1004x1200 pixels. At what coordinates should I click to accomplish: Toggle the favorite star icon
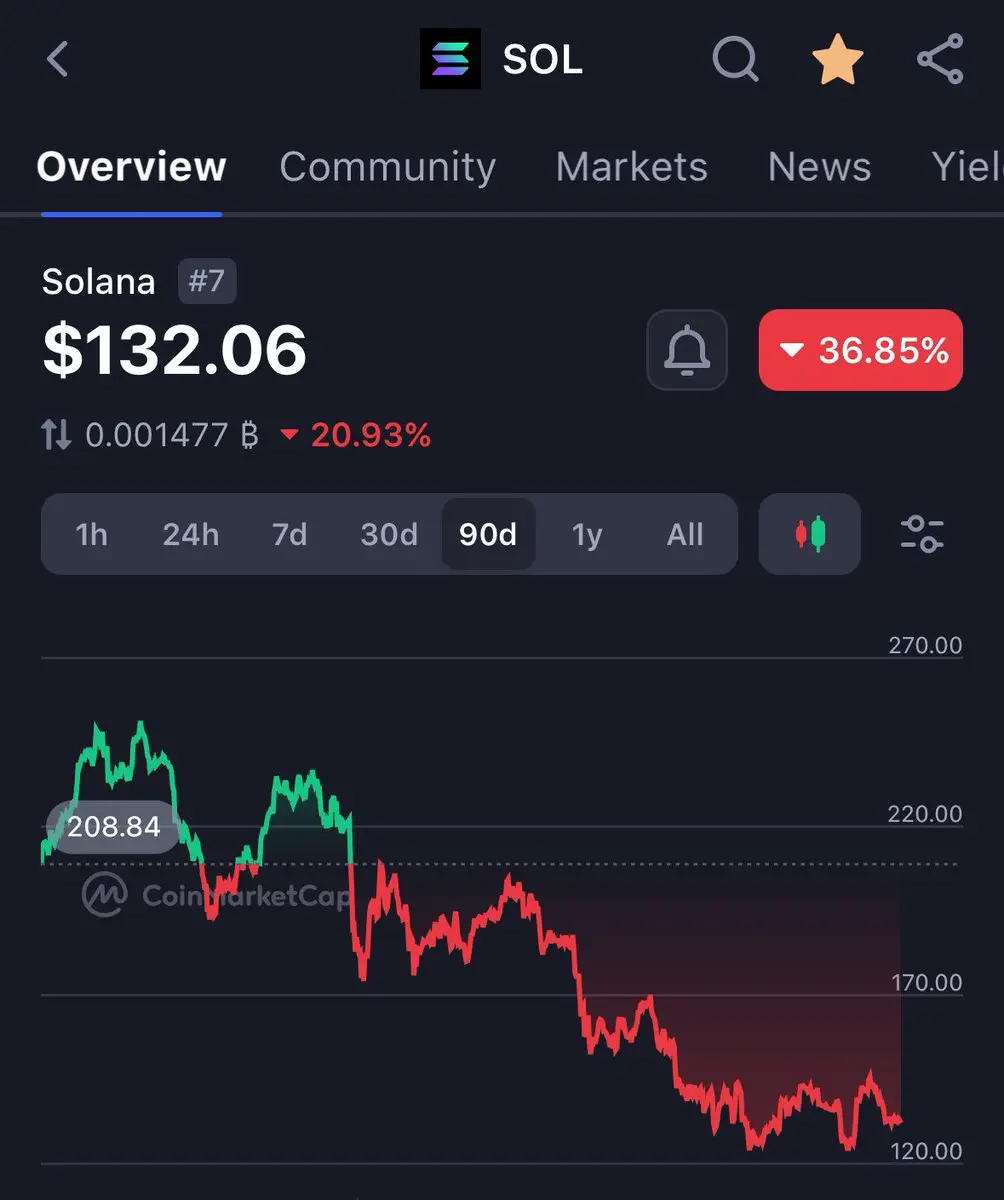[838, 59]
